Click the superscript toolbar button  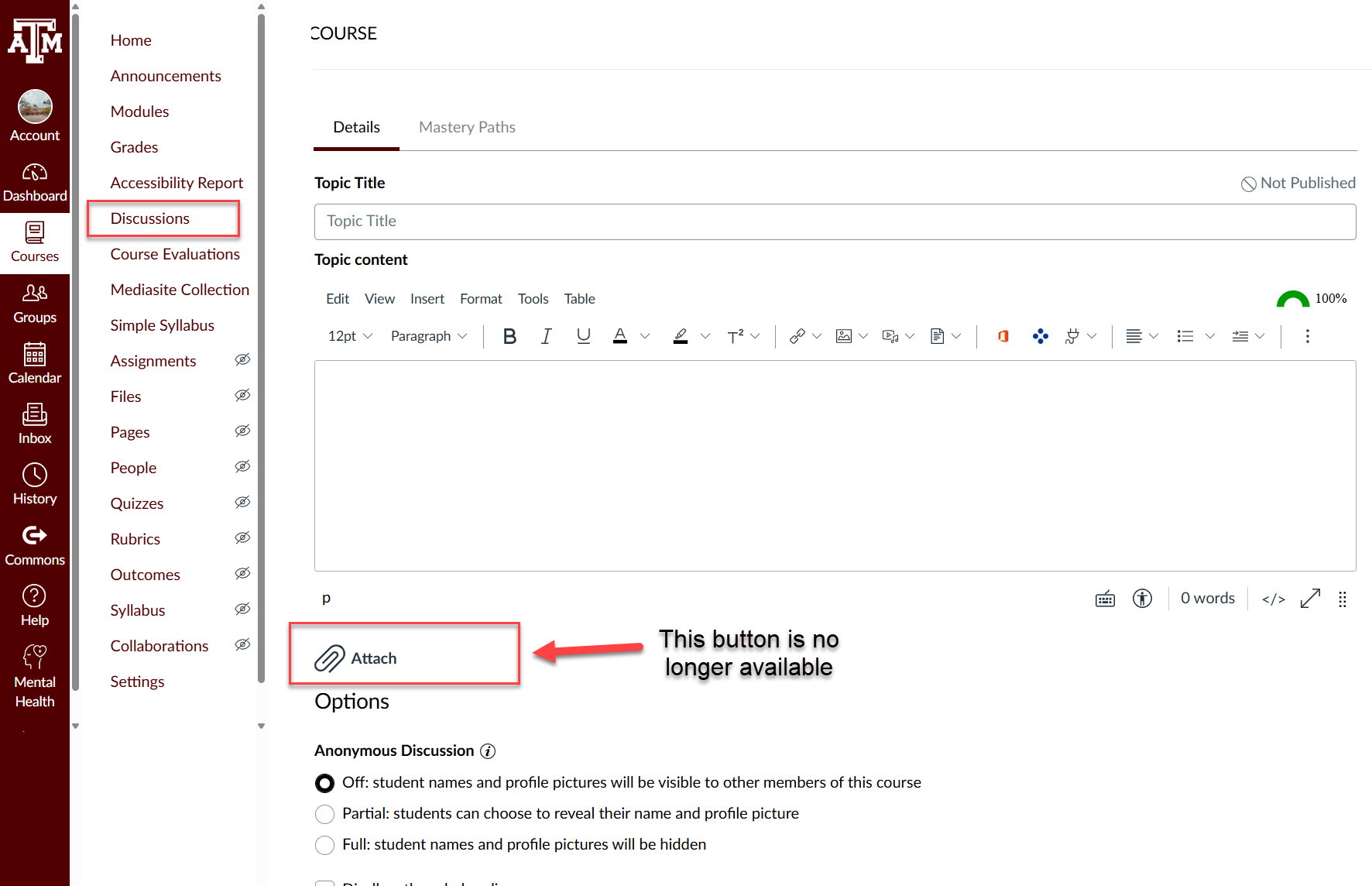coord(735,336)
